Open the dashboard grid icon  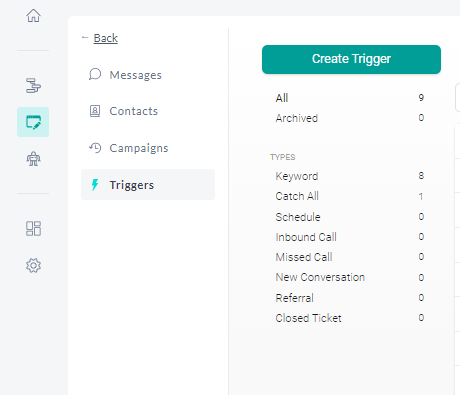point(33,228)
